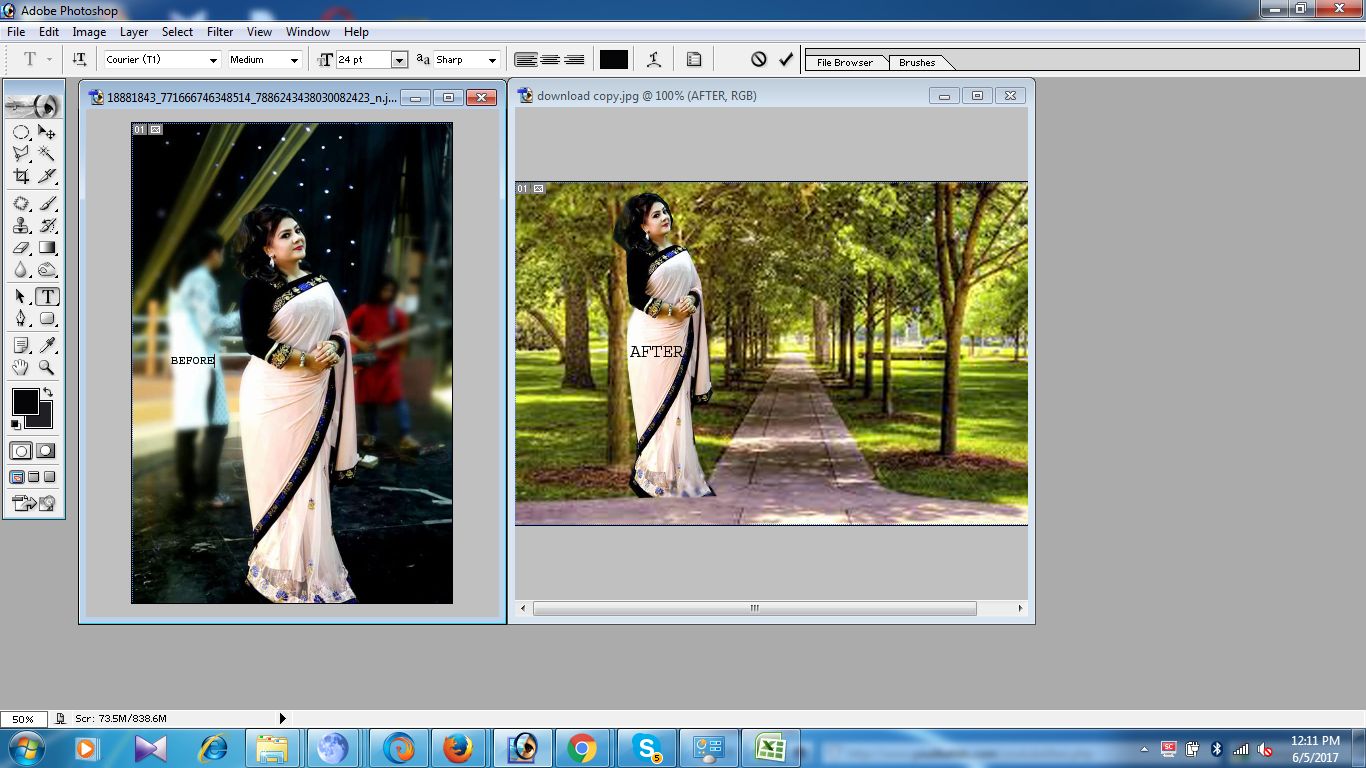The height and width of the screenshot is (768, 1366).
Task: Show the Character and Paragraph palettes
Action: [x=694, y=59]
